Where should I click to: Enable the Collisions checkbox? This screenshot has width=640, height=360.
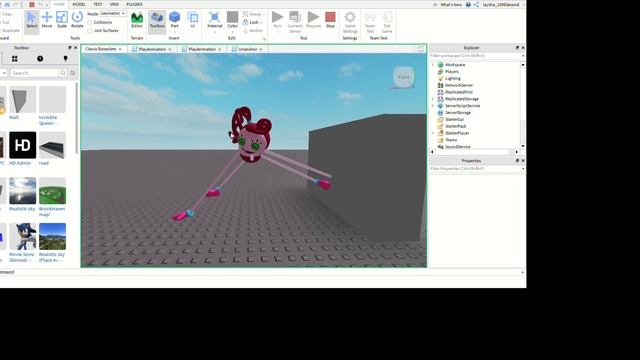[90, 22]
